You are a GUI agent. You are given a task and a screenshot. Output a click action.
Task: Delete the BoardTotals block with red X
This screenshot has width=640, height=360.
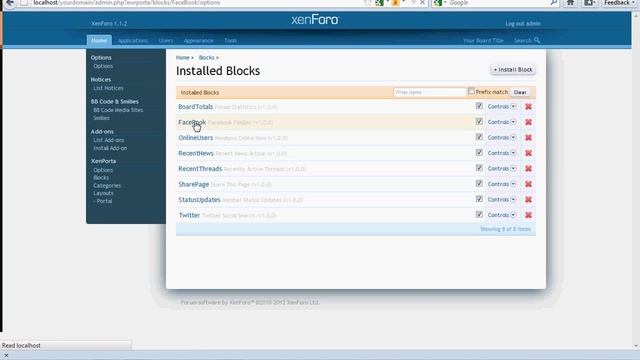528,107
